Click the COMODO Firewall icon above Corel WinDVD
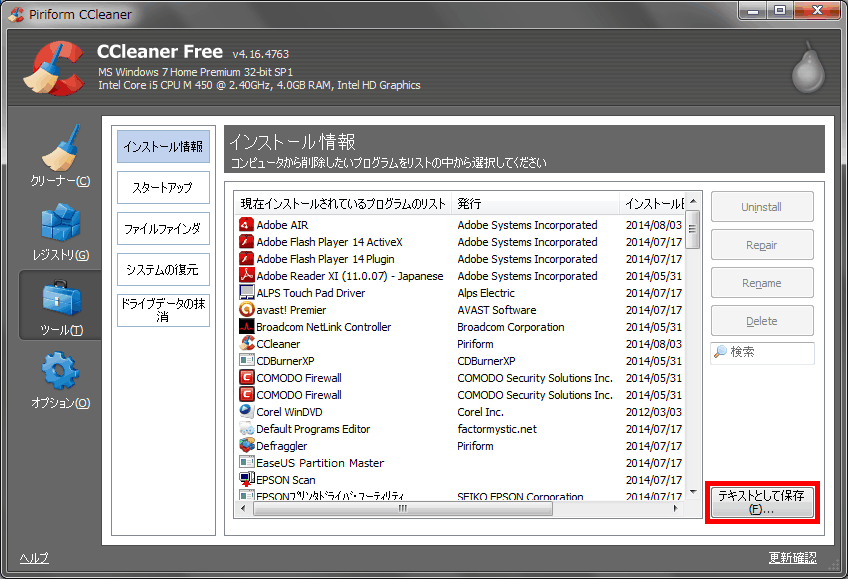 [x=247, y=395]
